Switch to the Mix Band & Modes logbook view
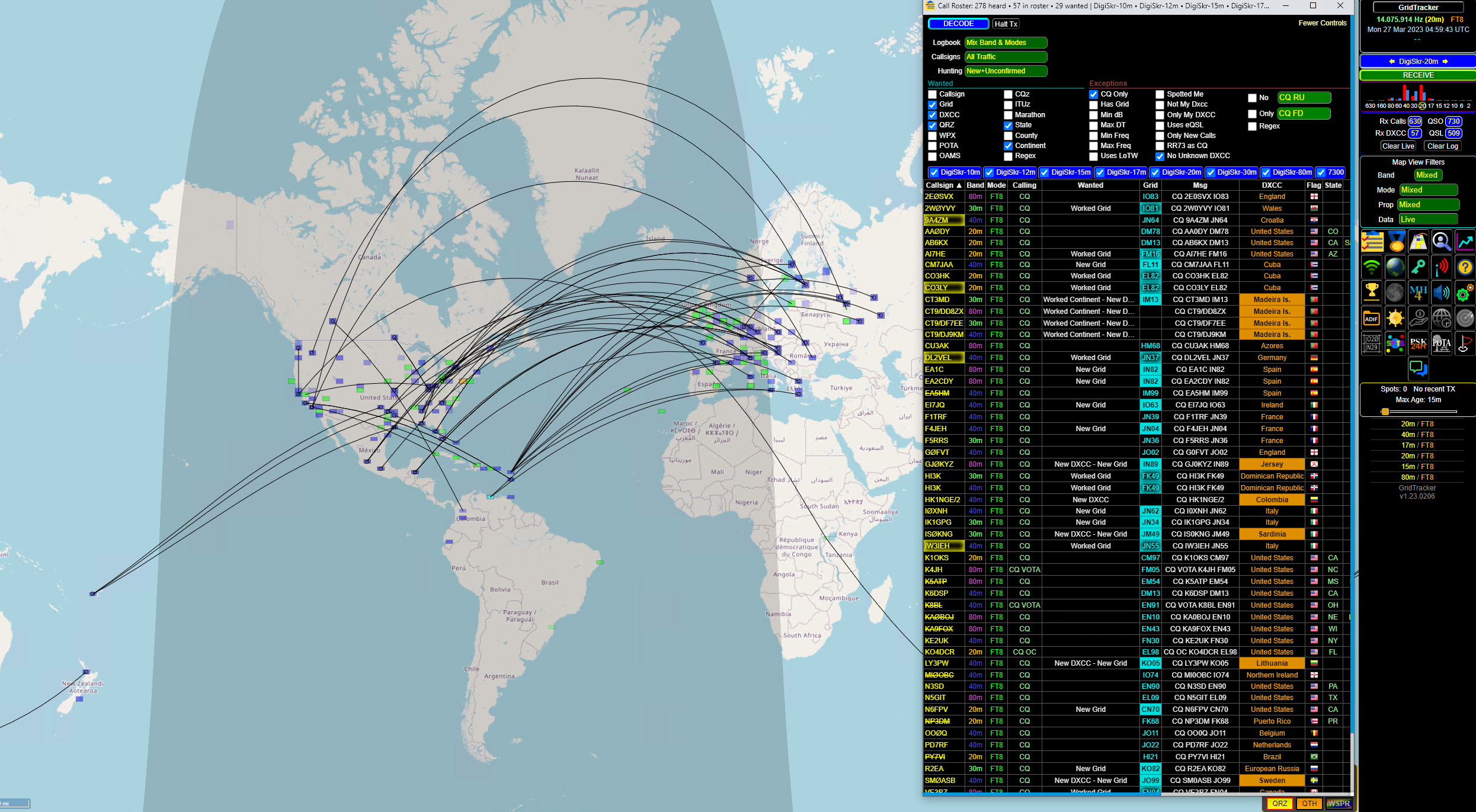 1004,43
